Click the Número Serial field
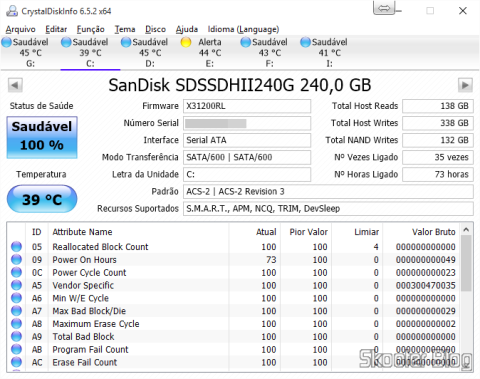This screenshot has width=480, height=379. point(247,123)
